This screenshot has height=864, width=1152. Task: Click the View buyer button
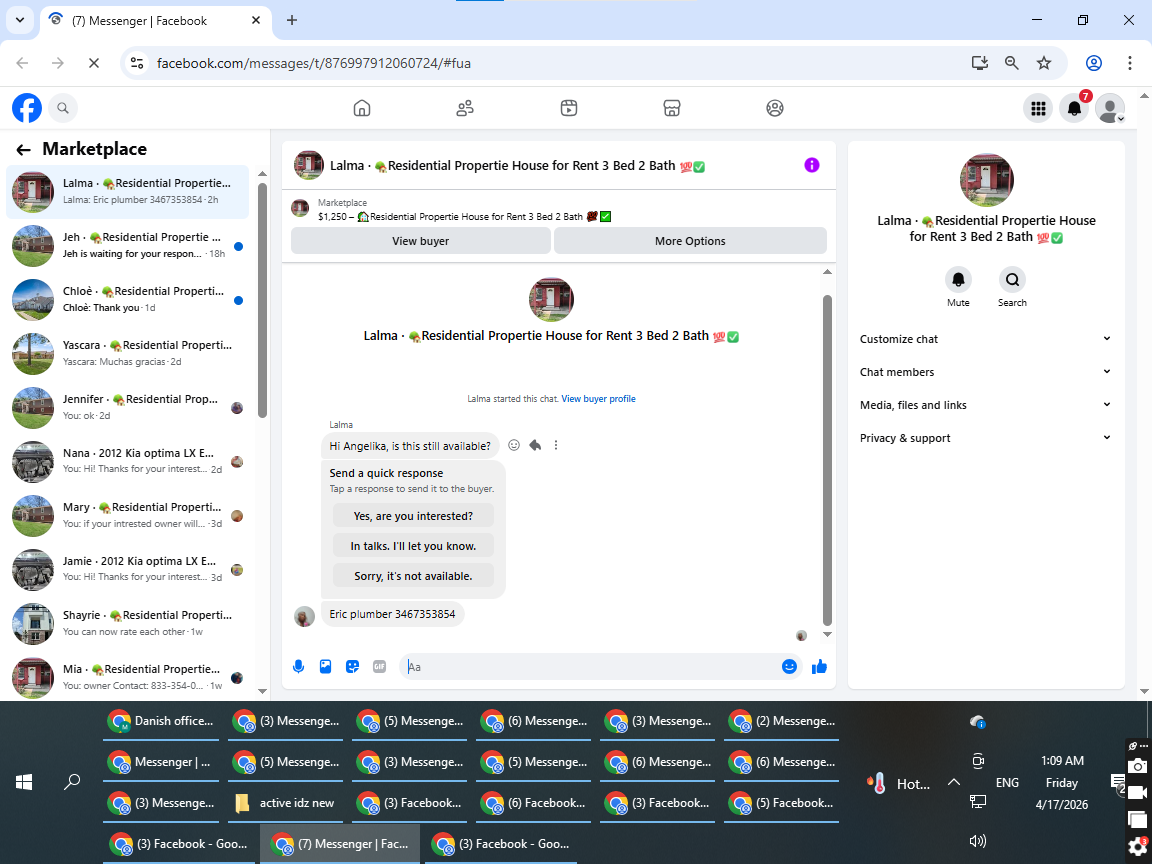[420, 241]
